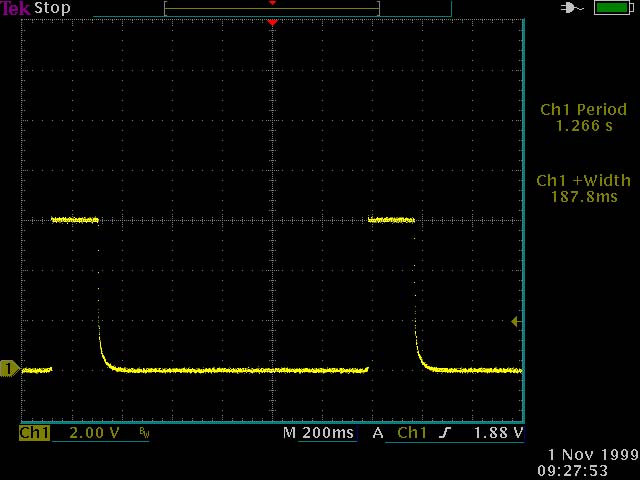Click the 187.8ms width readout

pos(583,197)
